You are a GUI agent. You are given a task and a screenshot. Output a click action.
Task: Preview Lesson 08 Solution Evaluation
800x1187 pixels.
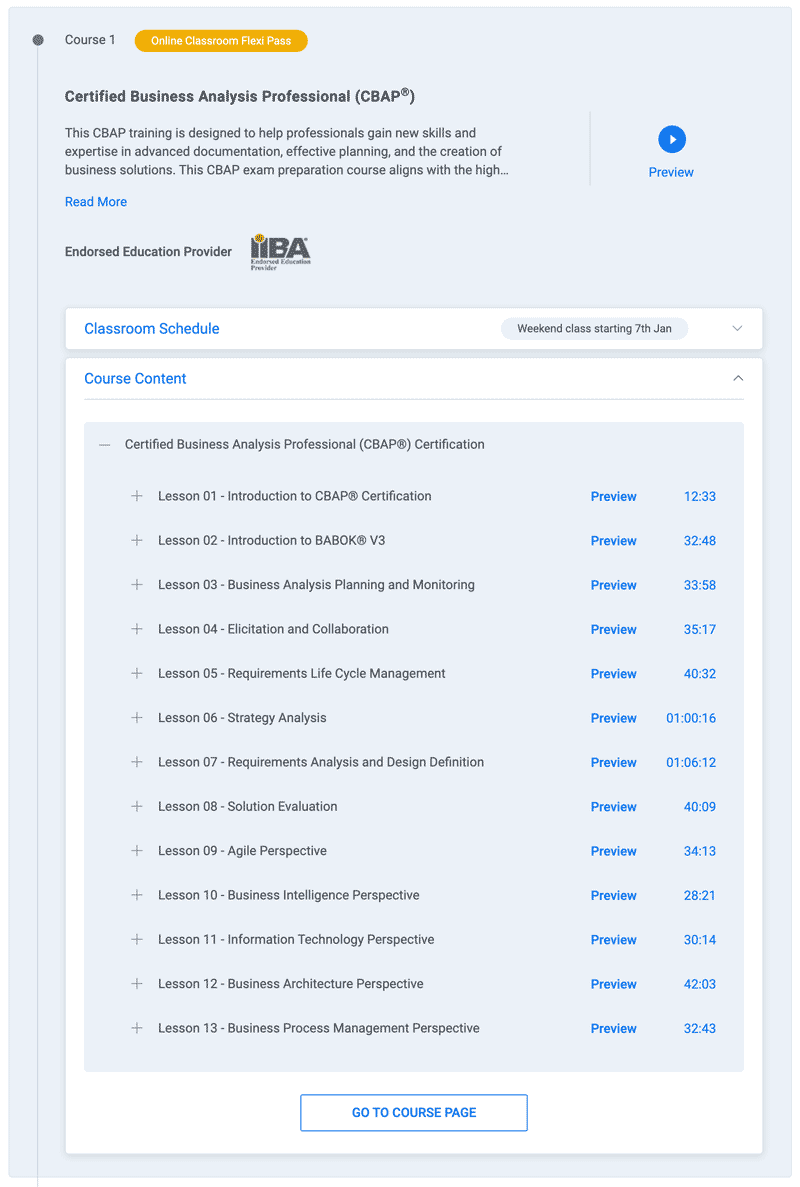point(613,807)
